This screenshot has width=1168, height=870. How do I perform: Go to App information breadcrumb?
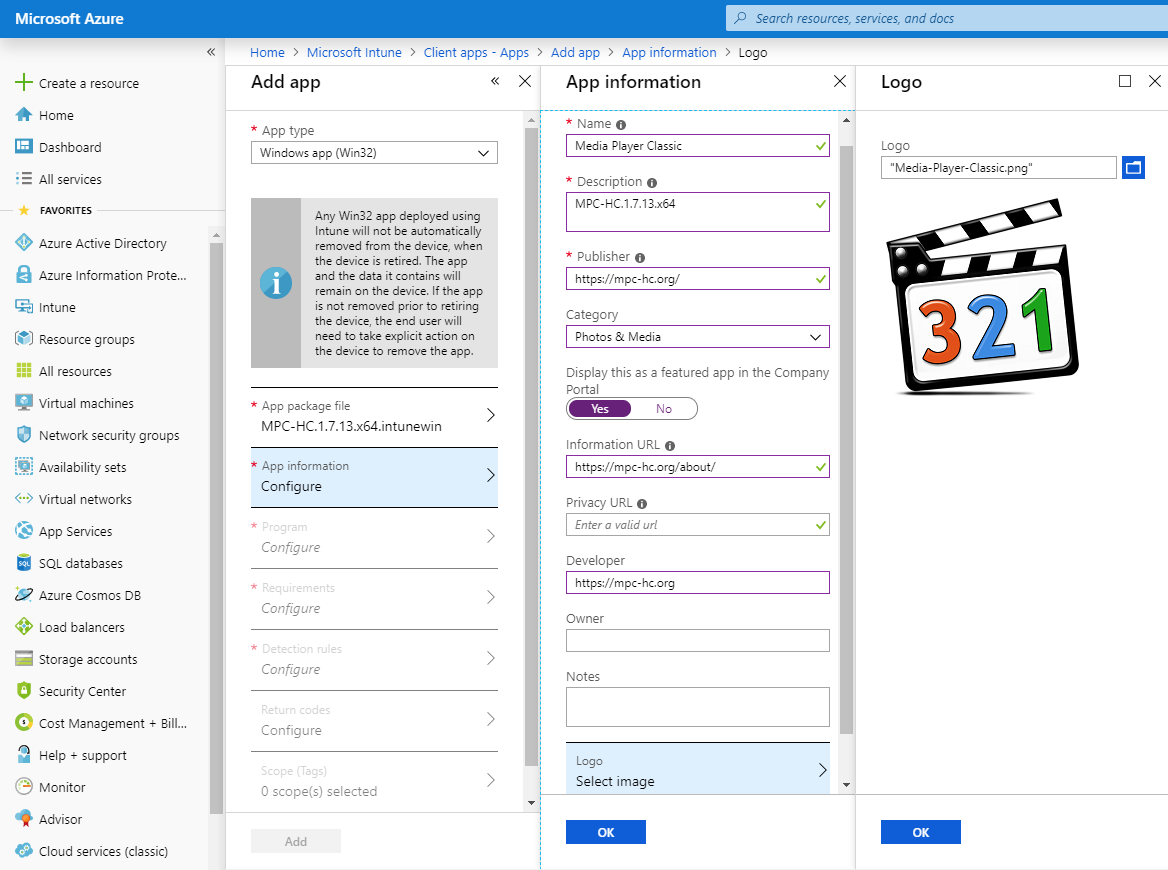(x=669, y=52)
